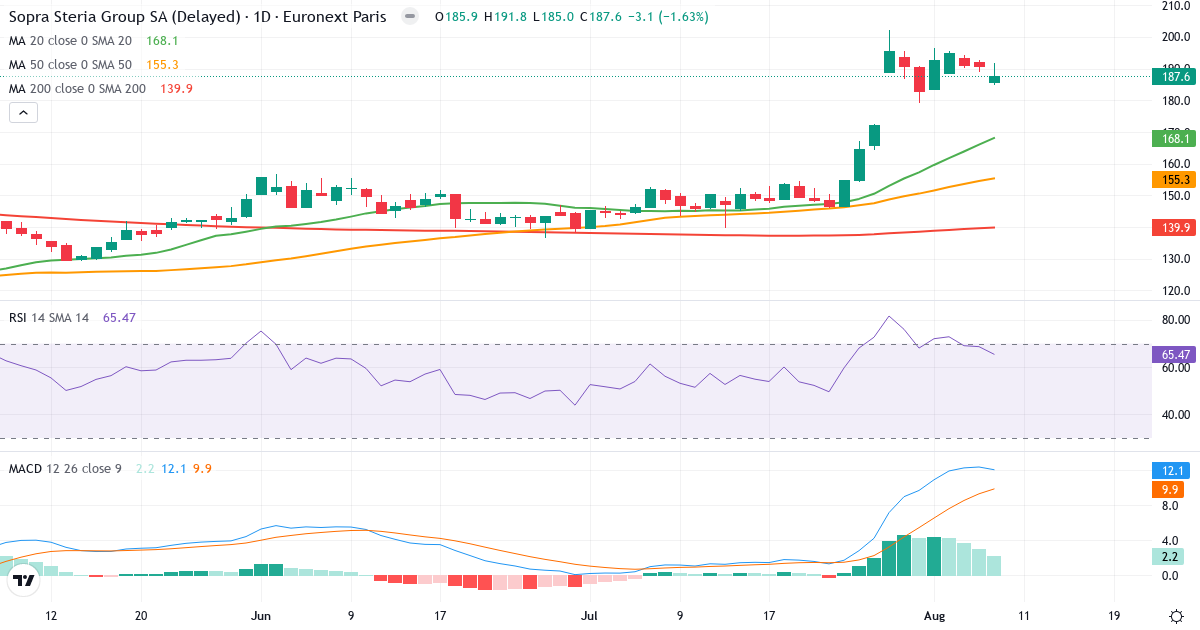Click the orange SMA 50 value 155.3 in legend

(162, 65)
